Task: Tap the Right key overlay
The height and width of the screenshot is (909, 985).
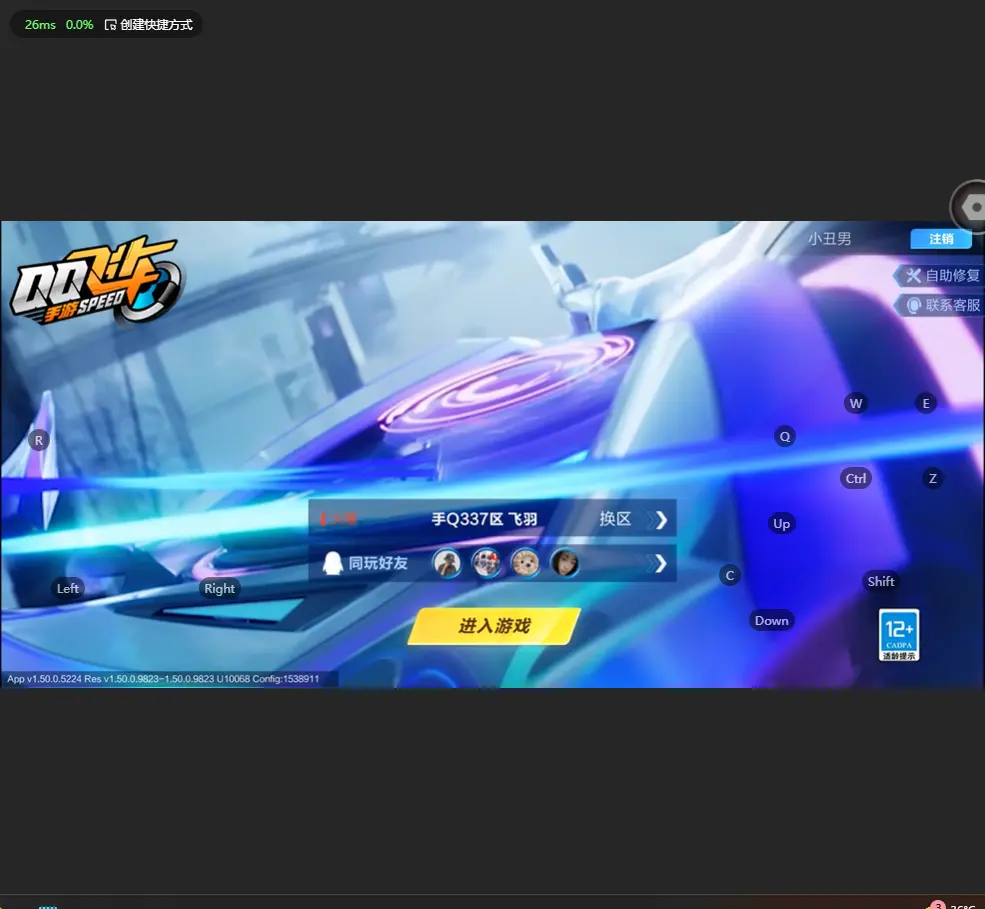Action: point(219,589)
